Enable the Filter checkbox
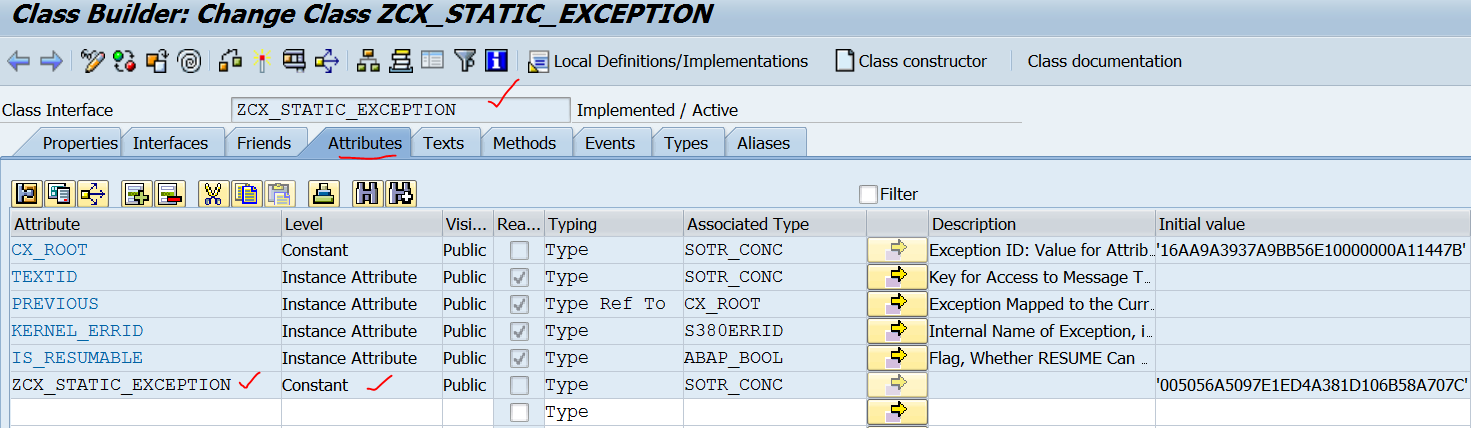Screen dimensions: 1471x428 click(x=868, y=194)
